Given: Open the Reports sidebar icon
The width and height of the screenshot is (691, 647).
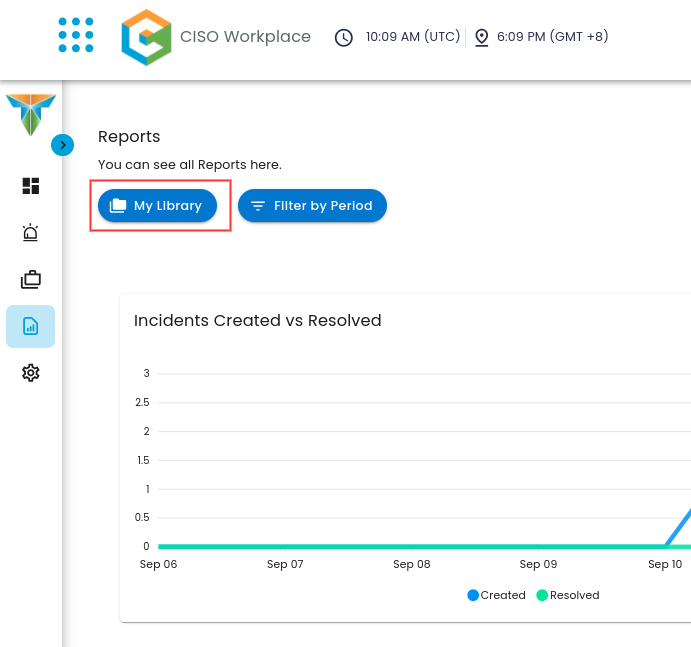Looking at the screenshot, I should [x=30, y=327].
